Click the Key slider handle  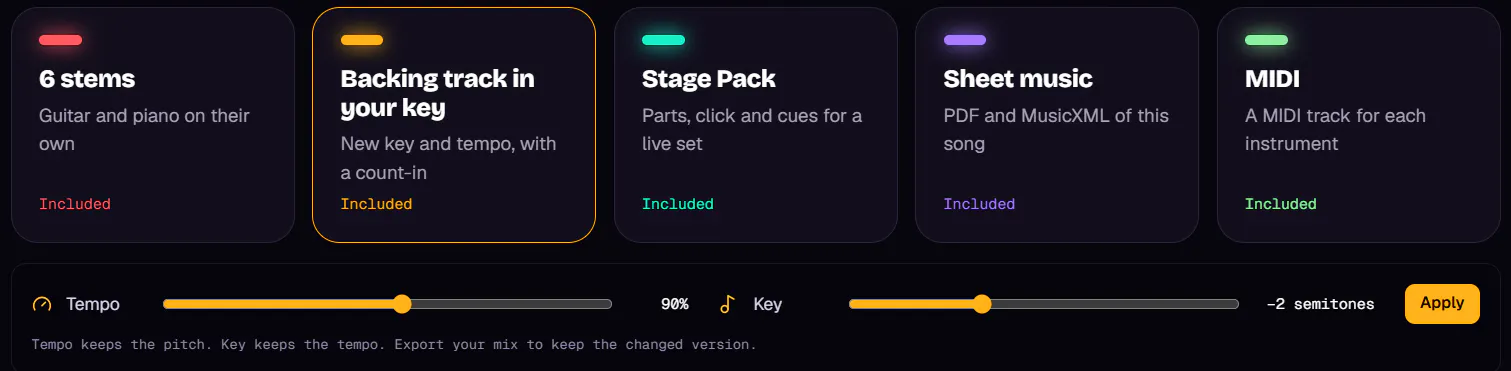click(982, 304)
